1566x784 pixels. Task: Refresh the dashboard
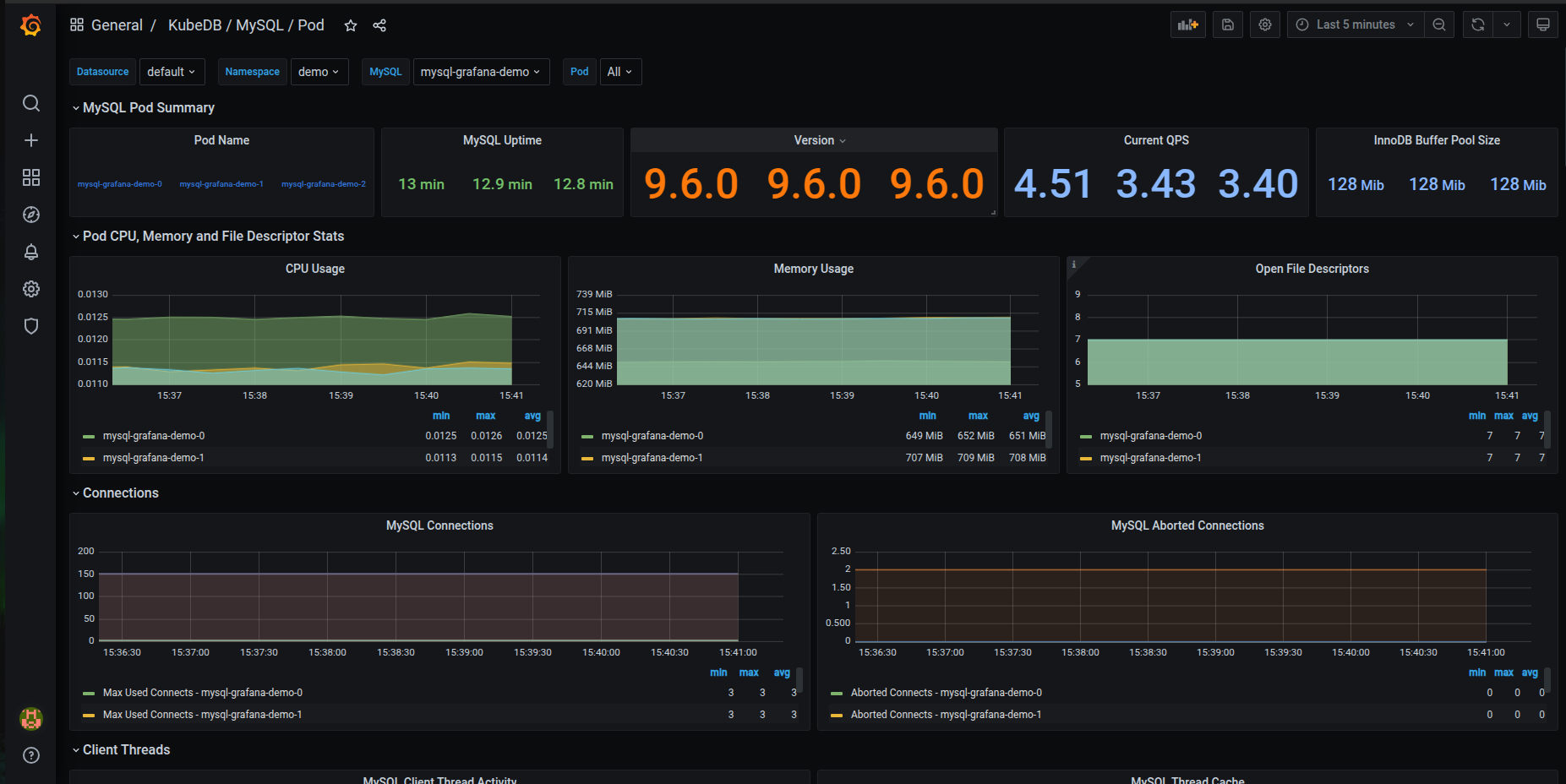tap(1477, 24)
